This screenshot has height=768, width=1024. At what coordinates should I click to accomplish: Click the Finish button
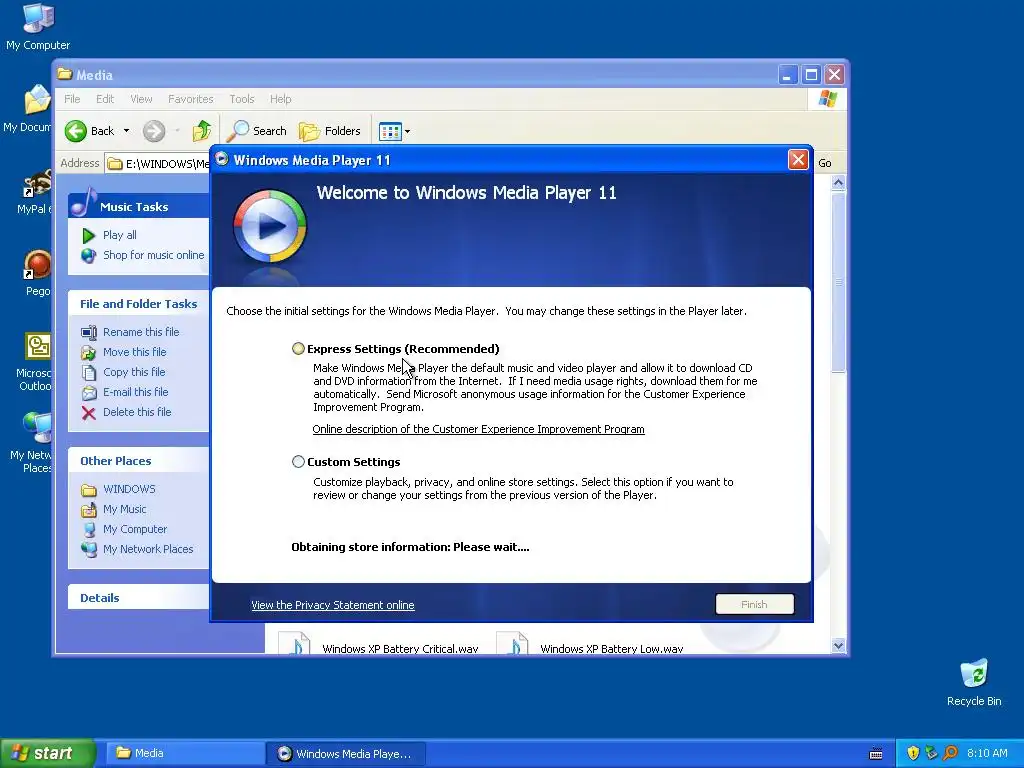(754, 604)
